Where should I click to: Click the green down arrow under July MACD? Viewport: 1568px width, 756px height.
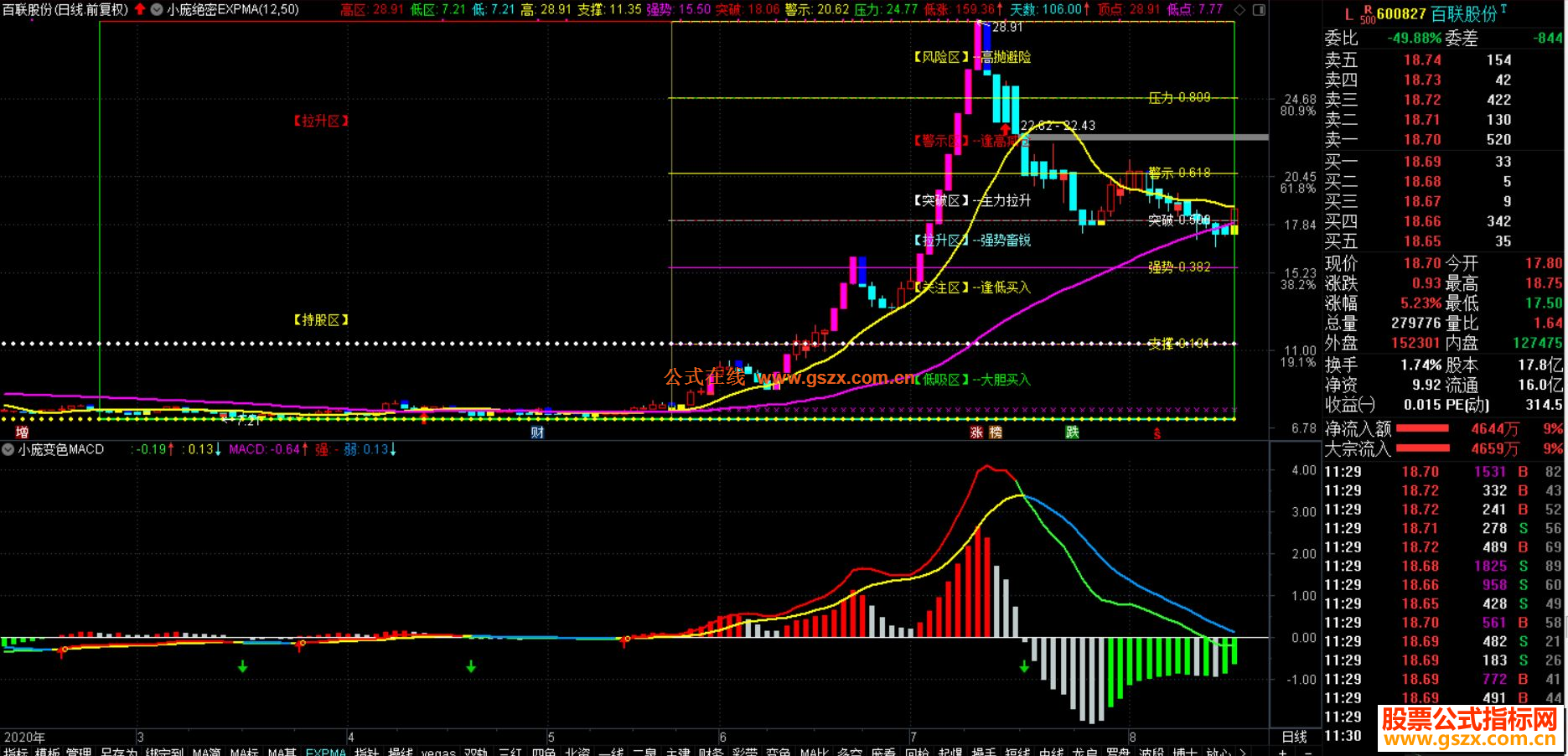1024,667
